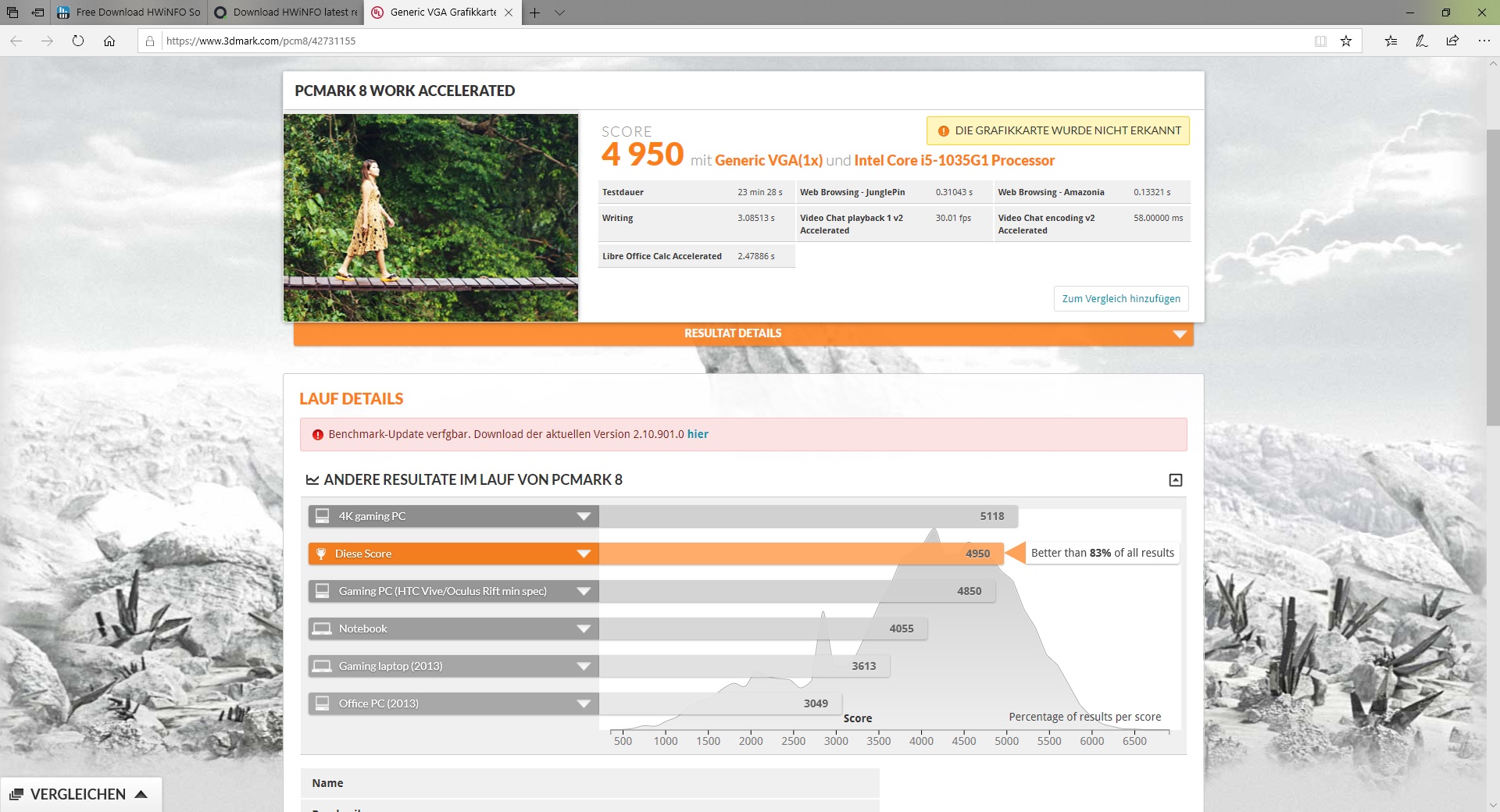The width and height of the screenshot is (1500, 812).
Task: Click Zum Vergleich hinzufügen button
Action: (1121, 299)
